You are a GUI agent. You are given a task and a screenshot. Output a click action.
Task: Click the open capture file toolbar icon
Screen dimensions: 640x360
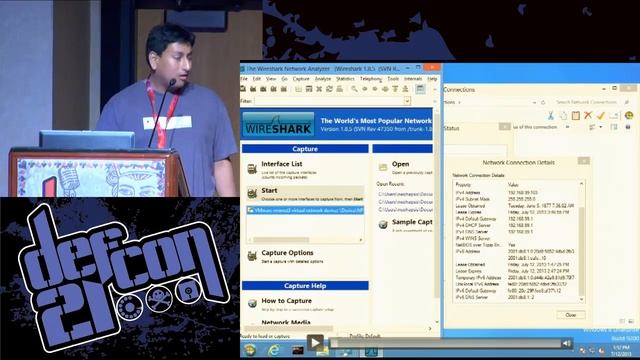[x=299, y=89]
